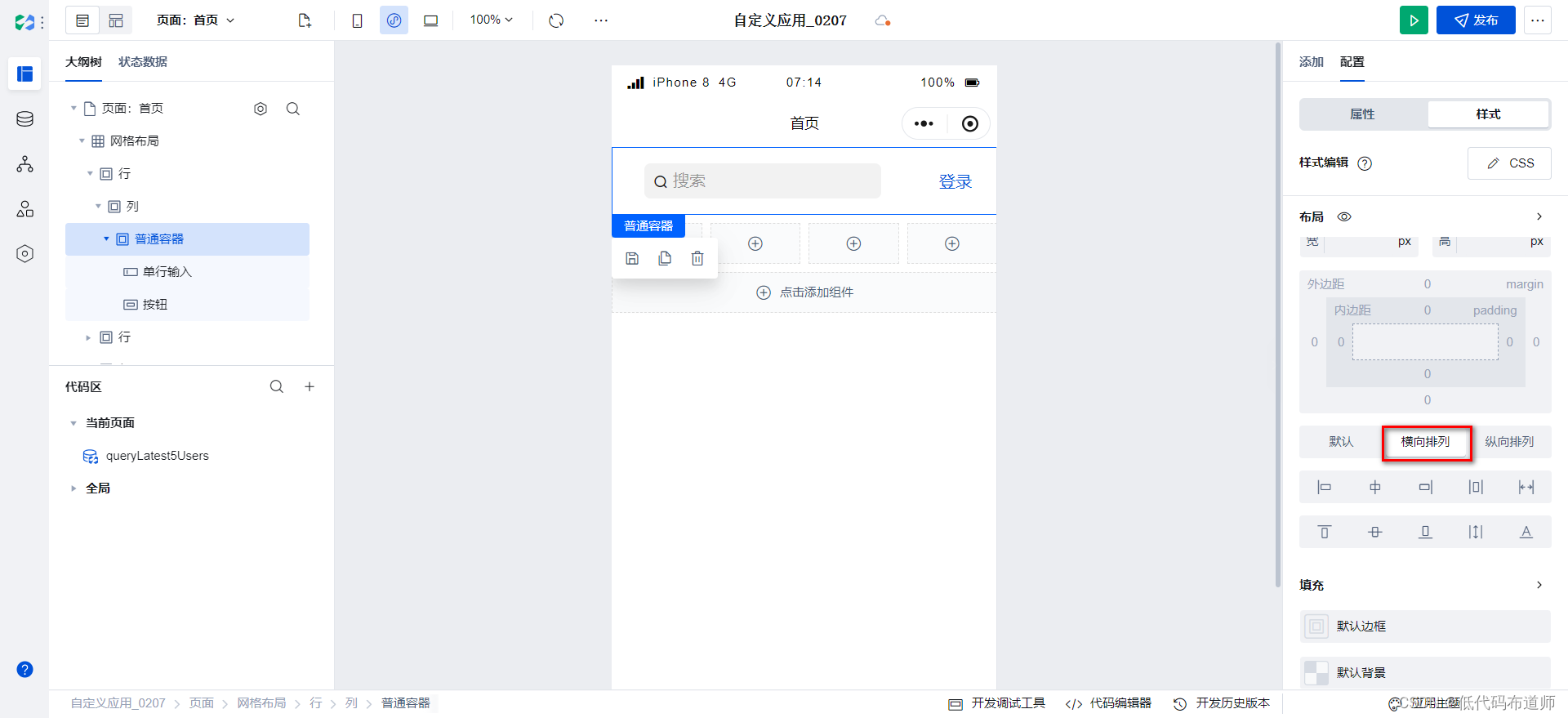Choose the 横向排列 arrangement option
The width and height of the screenshot is (1568, 718).
(1425, 442)
